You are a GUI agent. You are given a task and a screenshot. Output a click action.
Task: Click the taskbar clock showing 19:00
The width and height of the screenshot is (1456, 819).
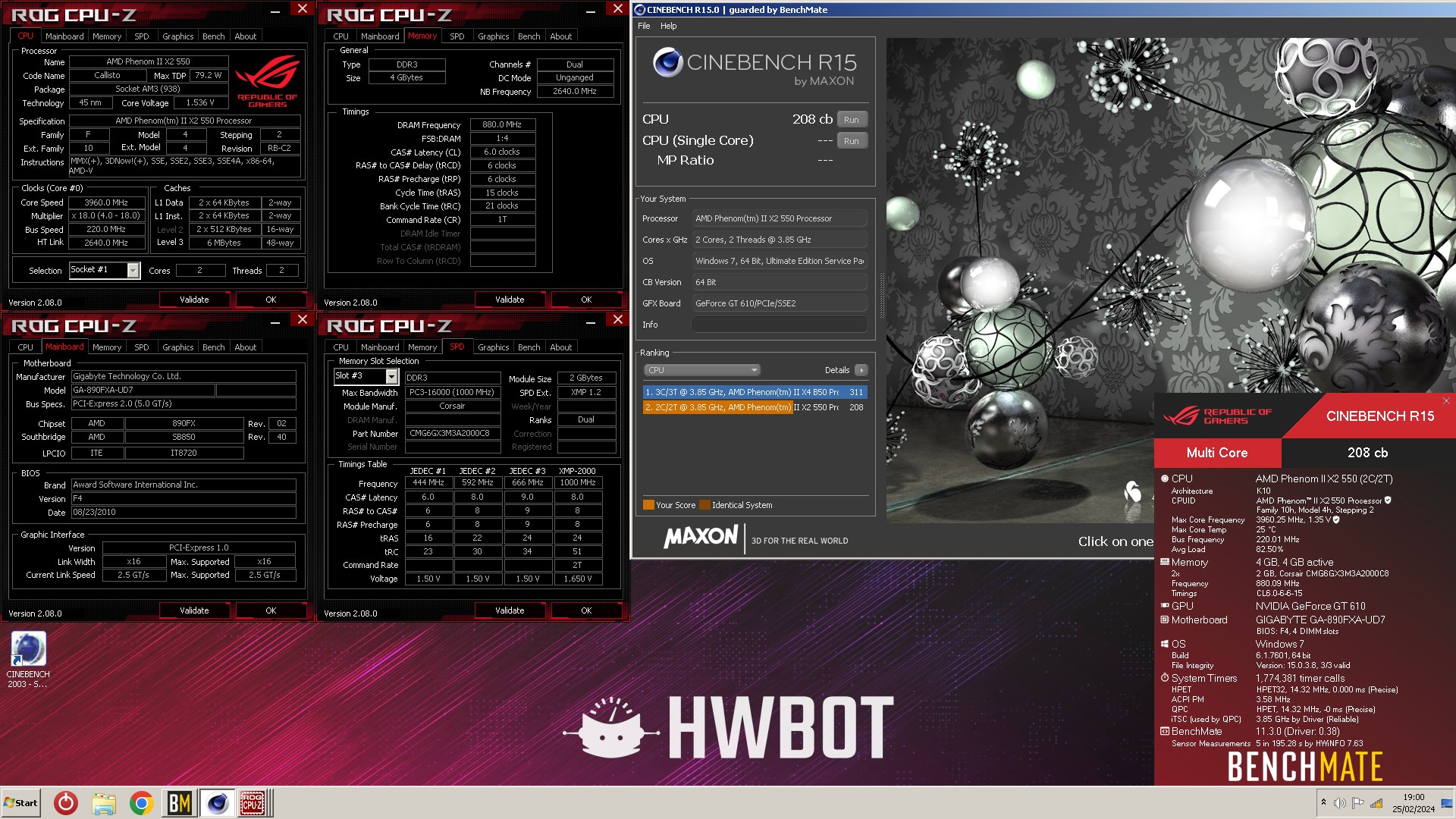[1414, 803]
